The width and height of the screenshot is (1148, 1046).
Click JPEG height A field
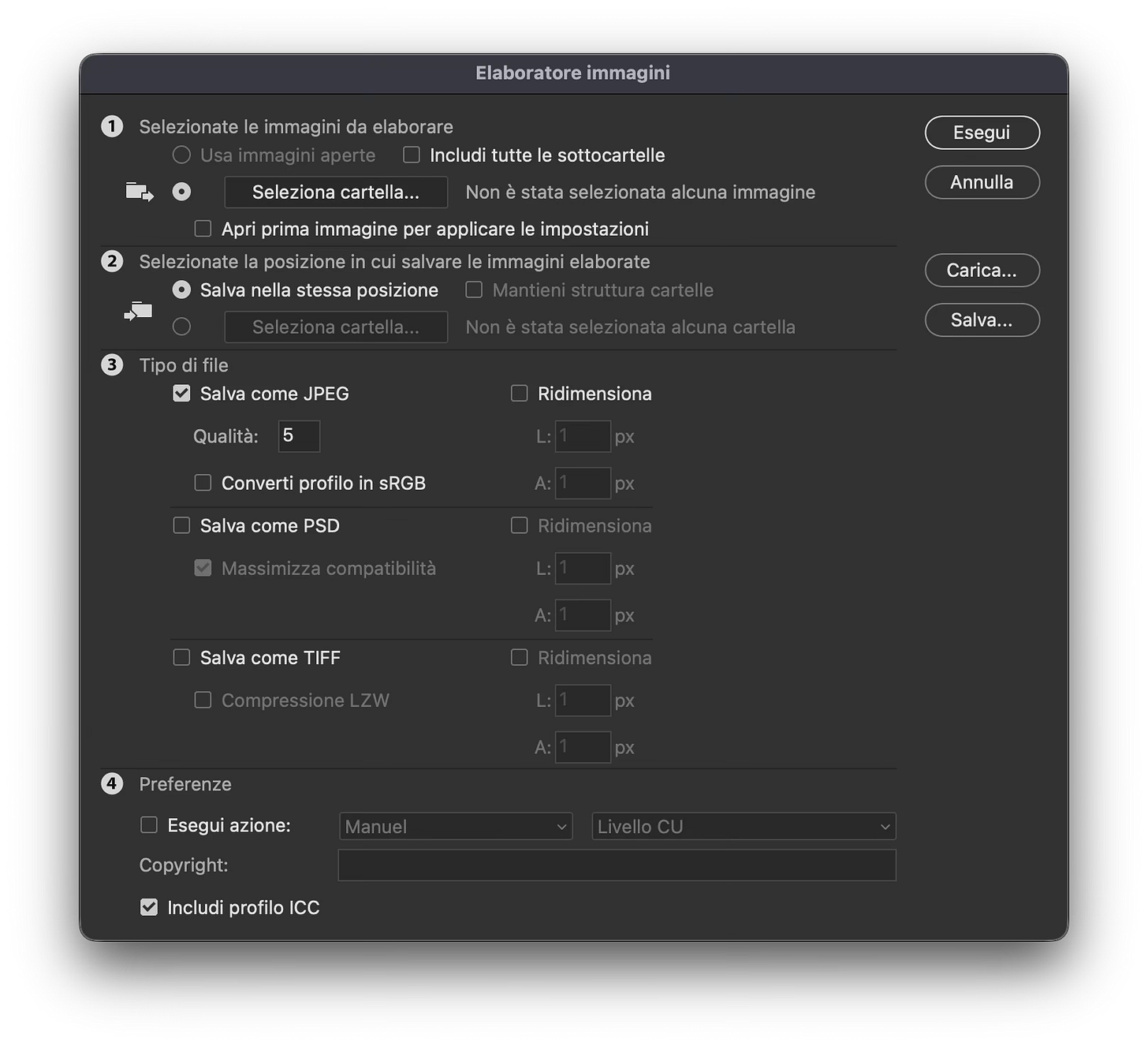pyautogui.click(x=583, y=483)
